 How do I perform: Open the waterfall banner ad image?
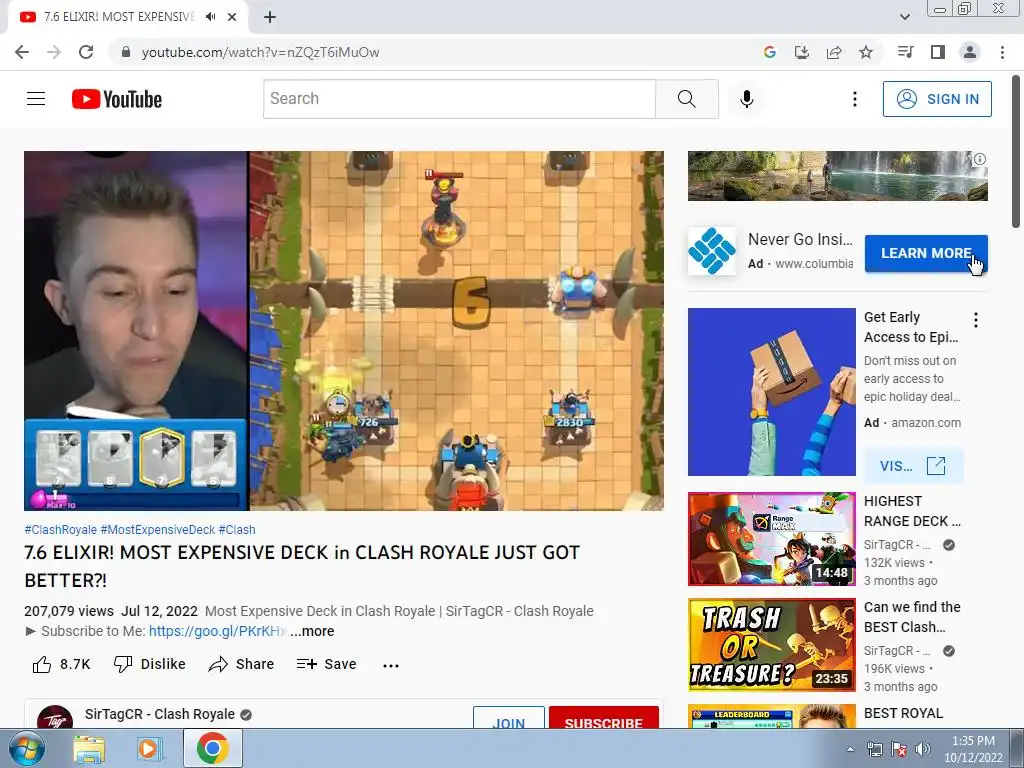coord(837,176)
